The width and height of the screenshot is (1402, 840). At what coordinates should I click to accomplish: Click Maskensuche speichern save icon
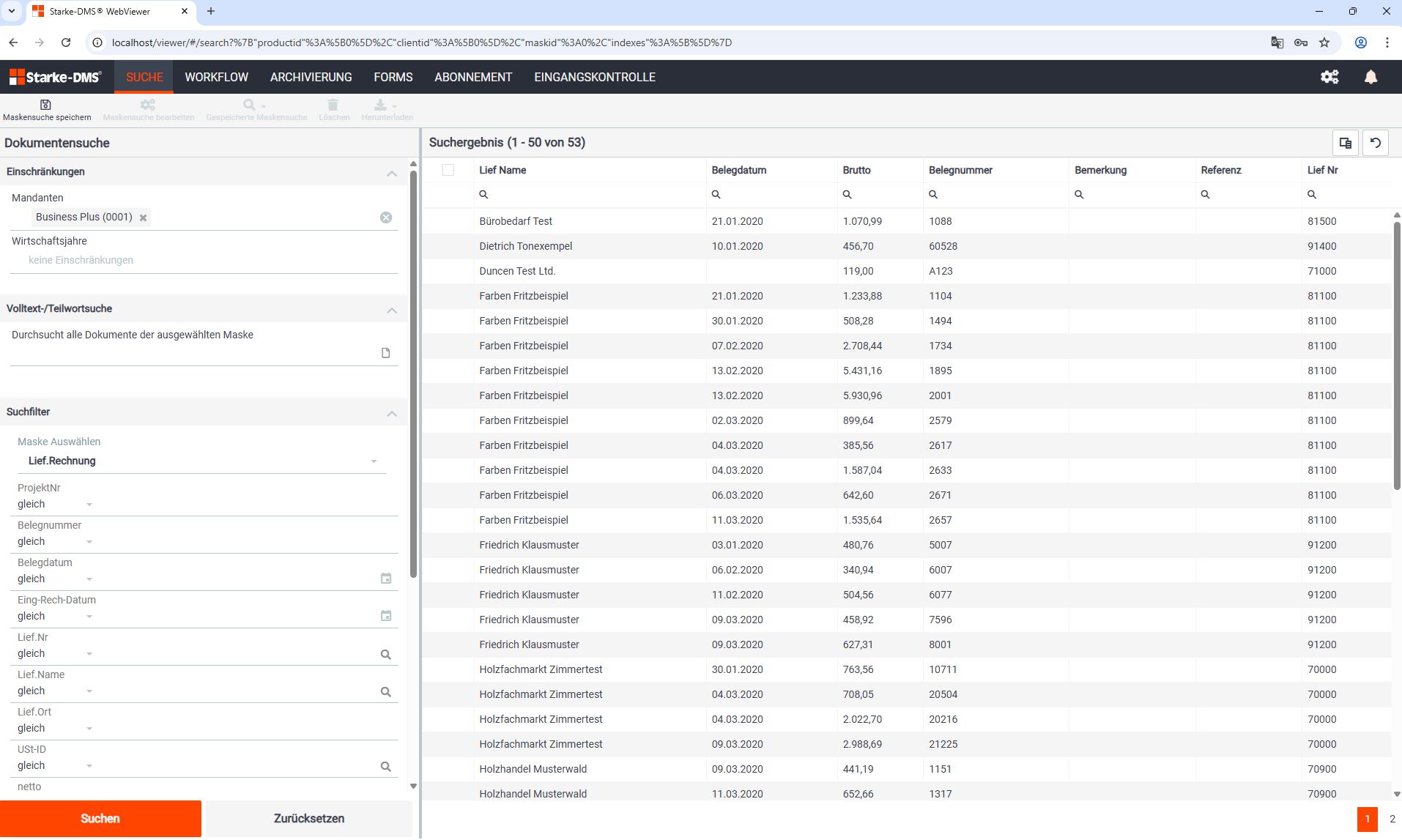[x=45, y=105]
